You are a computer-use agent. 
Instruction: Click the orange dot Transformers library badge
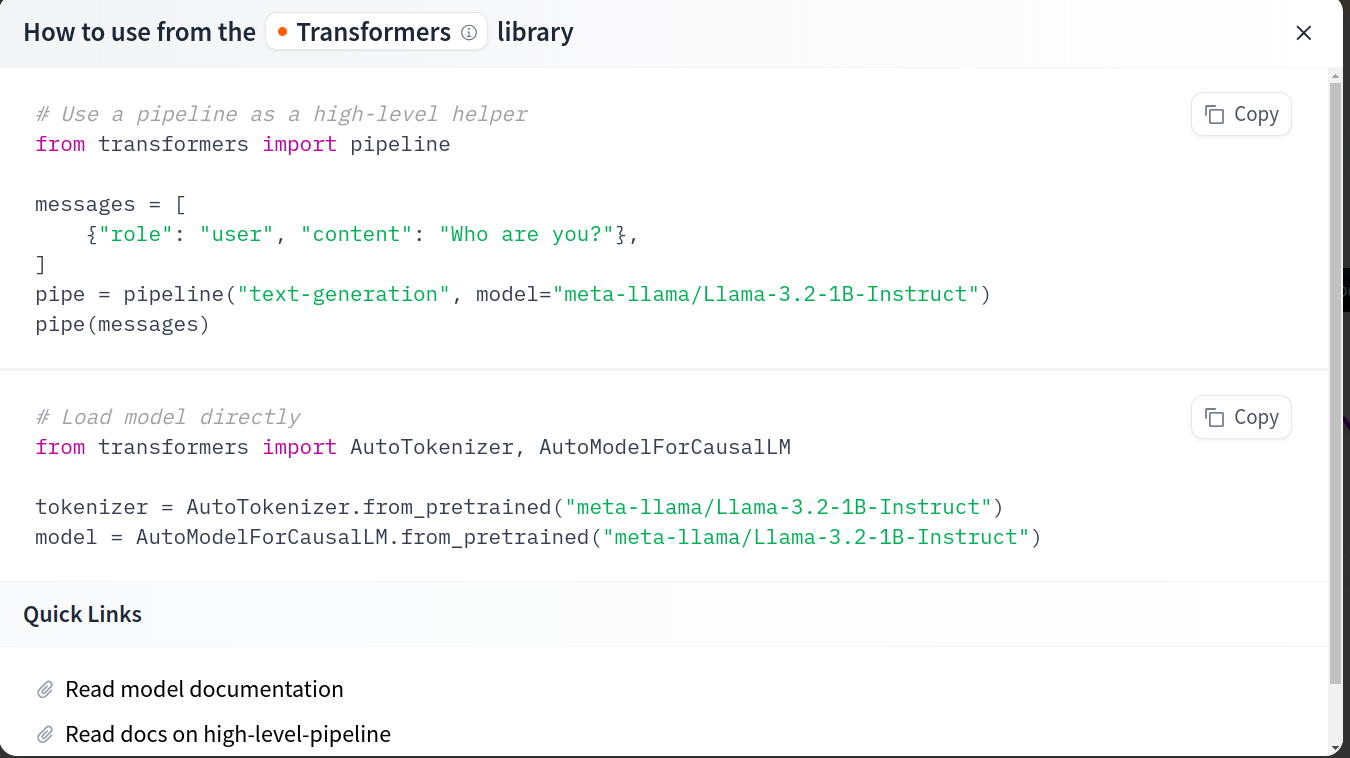point(377,32)
